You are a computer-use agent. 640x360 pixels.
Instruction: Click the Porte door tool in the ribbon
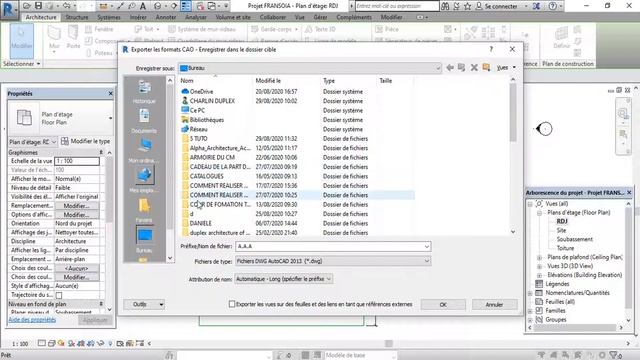pos(73,37)
